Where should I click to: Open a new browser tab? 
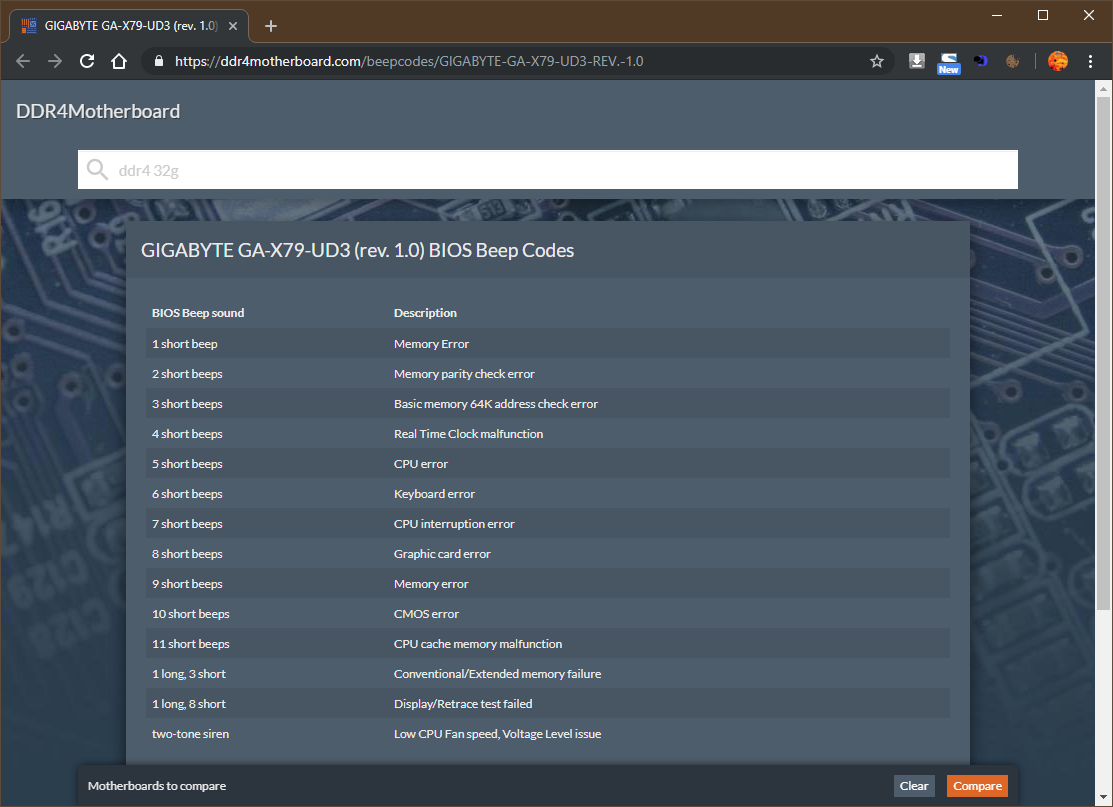[270, 26]
